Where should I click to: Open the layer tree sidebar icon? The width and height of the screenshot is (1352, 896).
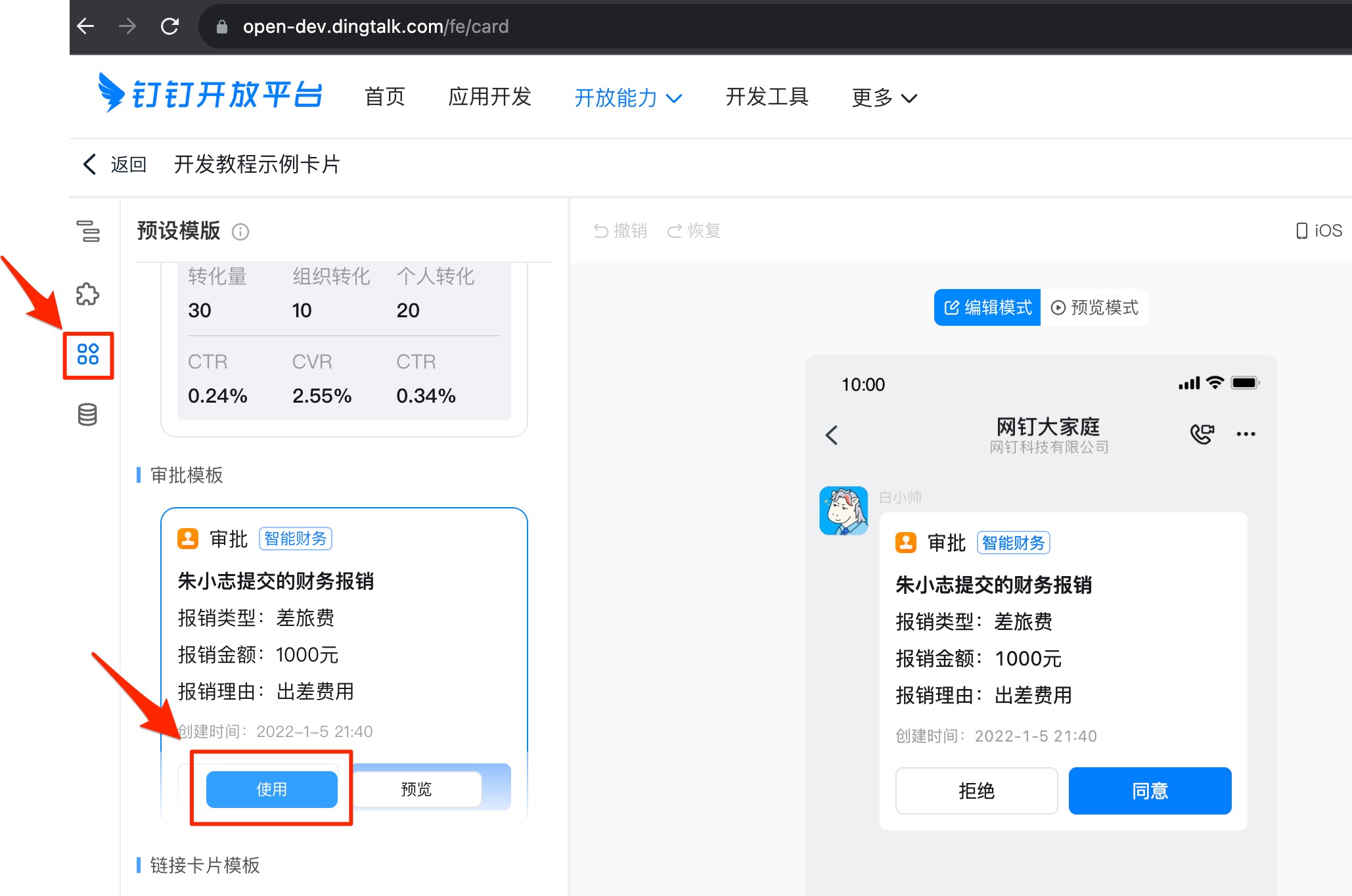(87, 231)
